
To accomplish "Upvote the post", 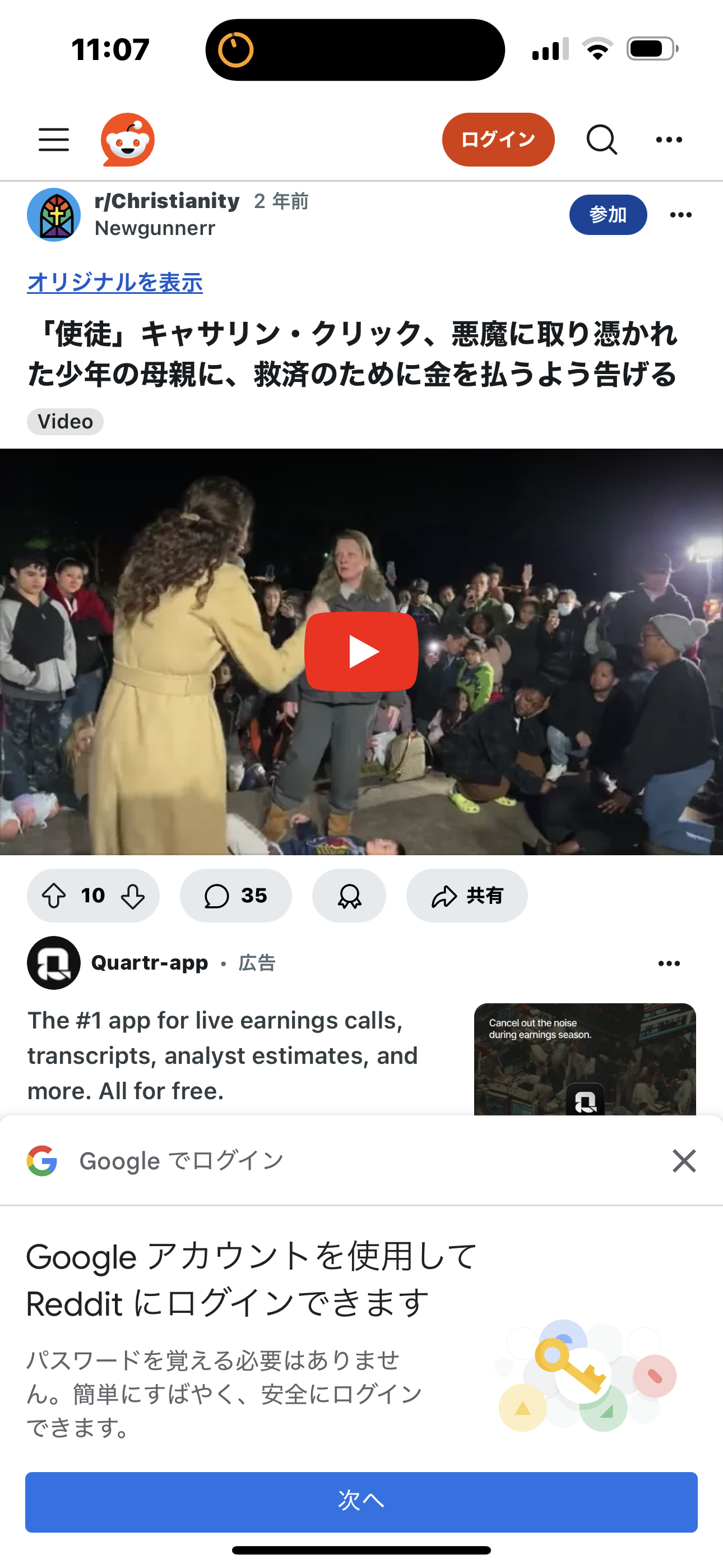I will tap(54, 896).
